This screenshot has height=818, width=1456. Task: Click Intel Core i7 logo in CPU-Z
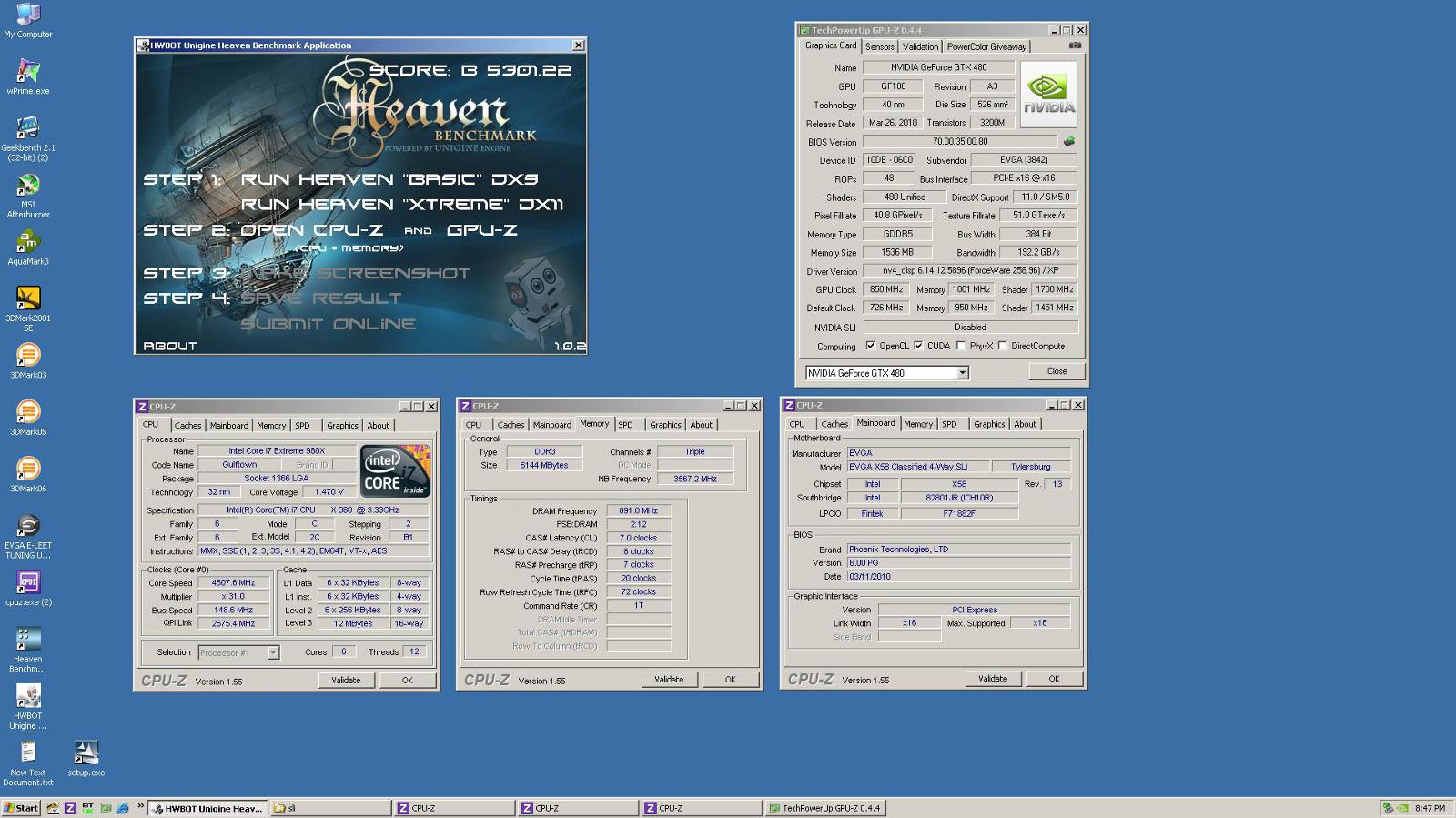click(x=395, y=470)
